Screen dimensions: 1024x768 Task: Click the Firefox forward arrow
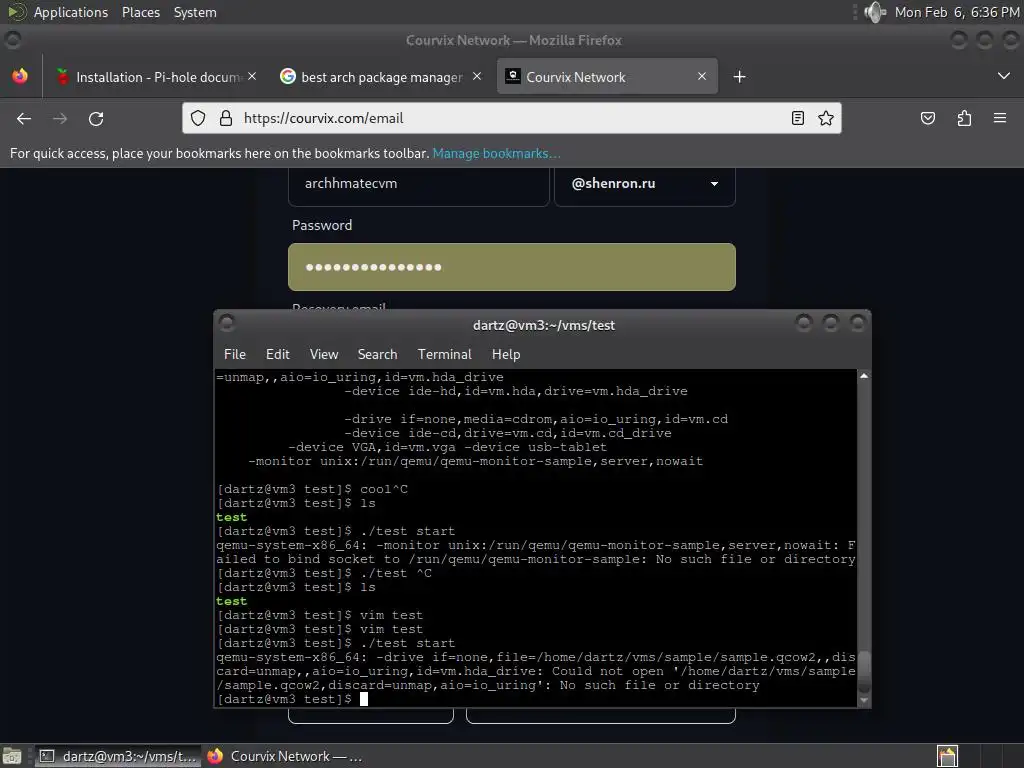tap(60, 118)
